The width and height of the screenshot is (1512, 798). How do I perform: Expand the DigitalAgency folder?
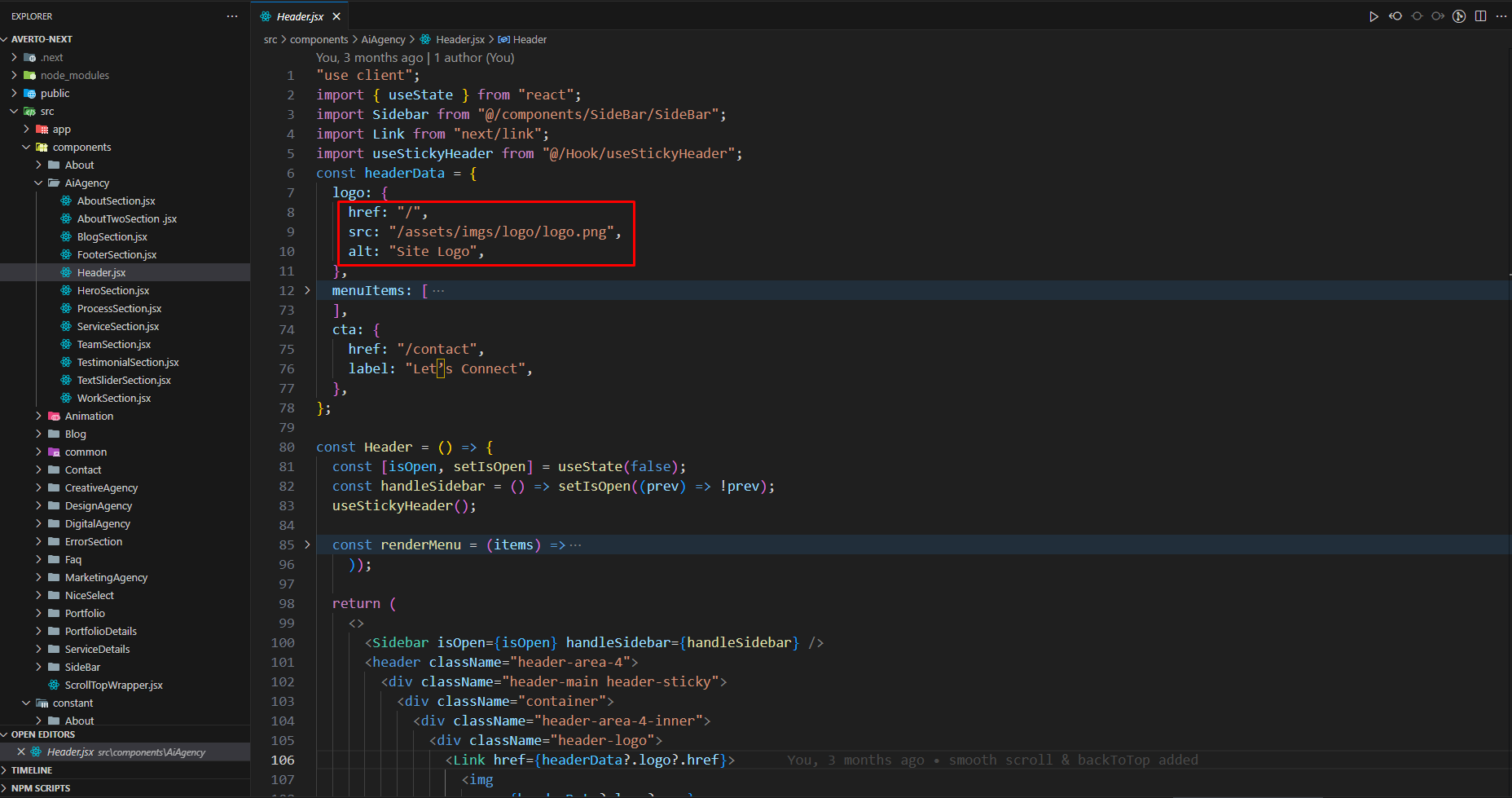click(38, 523)
